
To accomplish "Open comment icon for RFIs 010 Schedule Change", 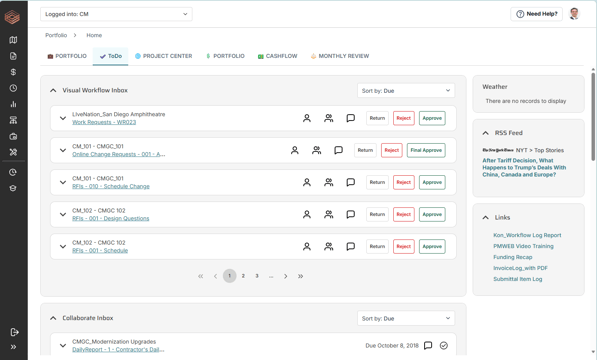I will (351, 182).
